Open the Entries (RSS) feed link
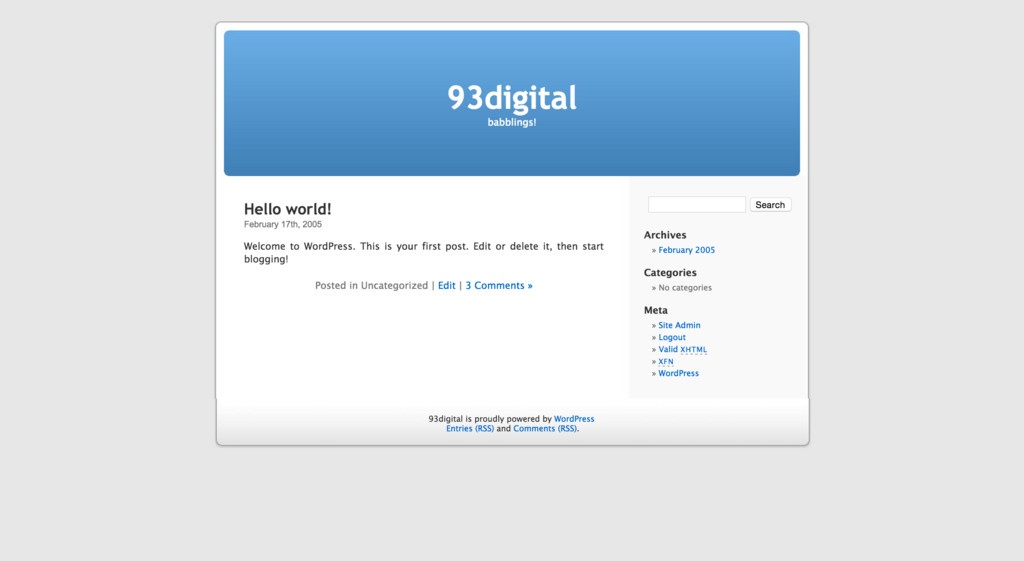 [x=470, y=429]
